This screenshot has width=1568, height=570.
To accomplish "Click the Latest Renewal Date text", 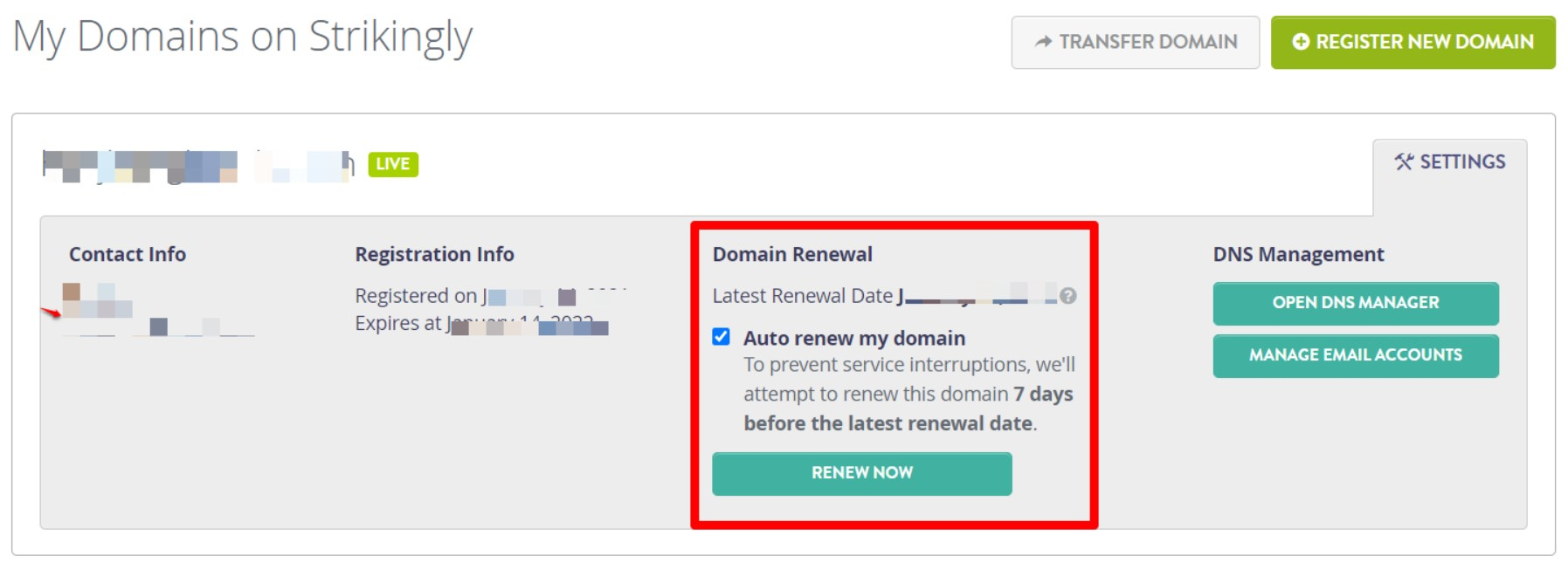I will point(804,296).
